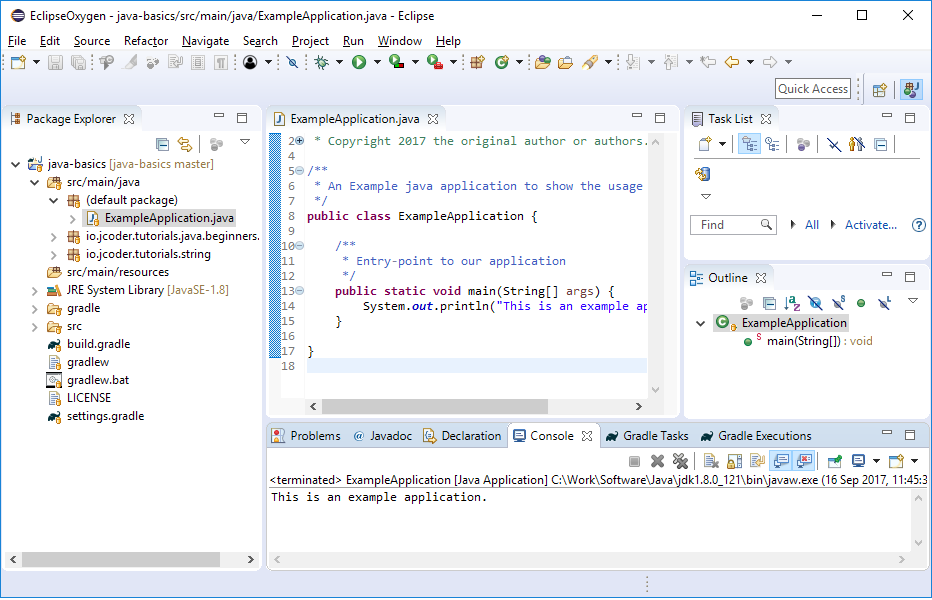
Task: Click the New file toolbar icon
Action: point(18,62)
